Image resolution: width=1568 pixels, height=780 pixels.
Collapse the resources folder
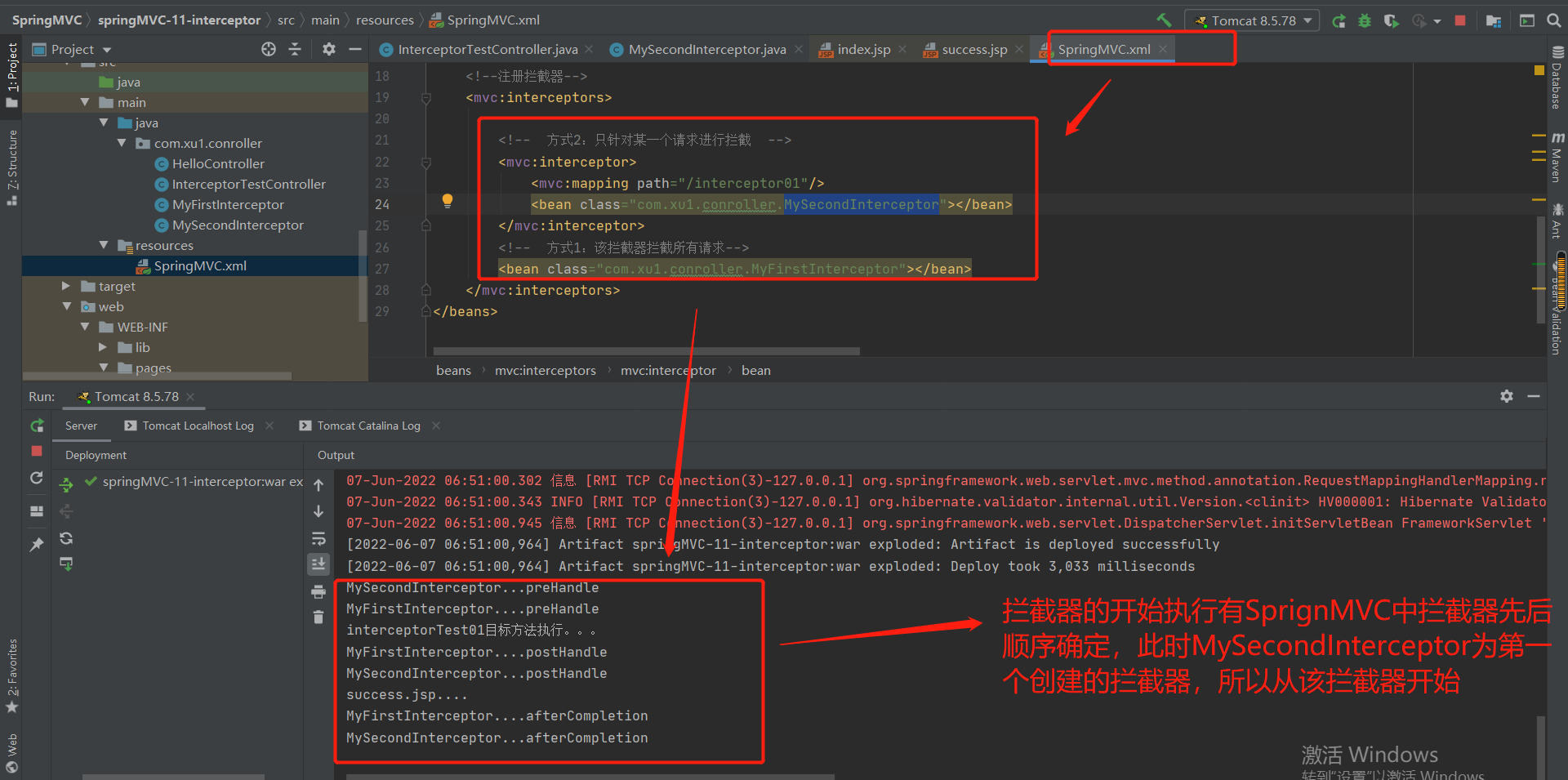click(x=104, y=245)
